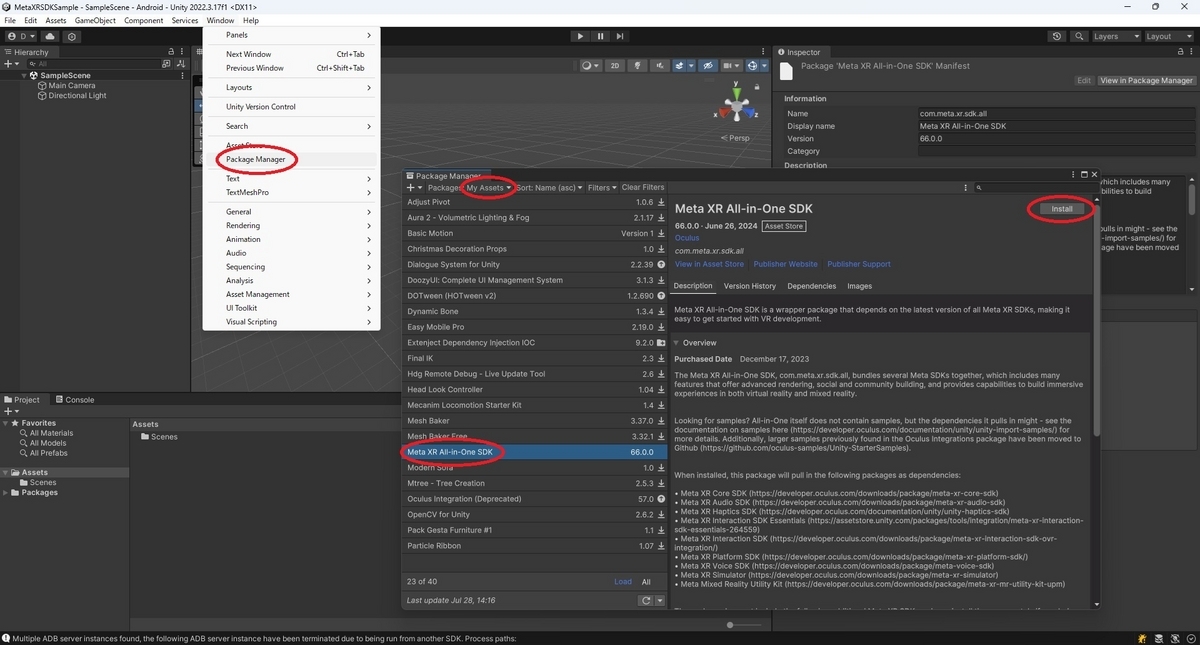This screenshot has height=645, width=1200.
Task: Open the scene draw mode dropdown
Action: coord(590,66)
